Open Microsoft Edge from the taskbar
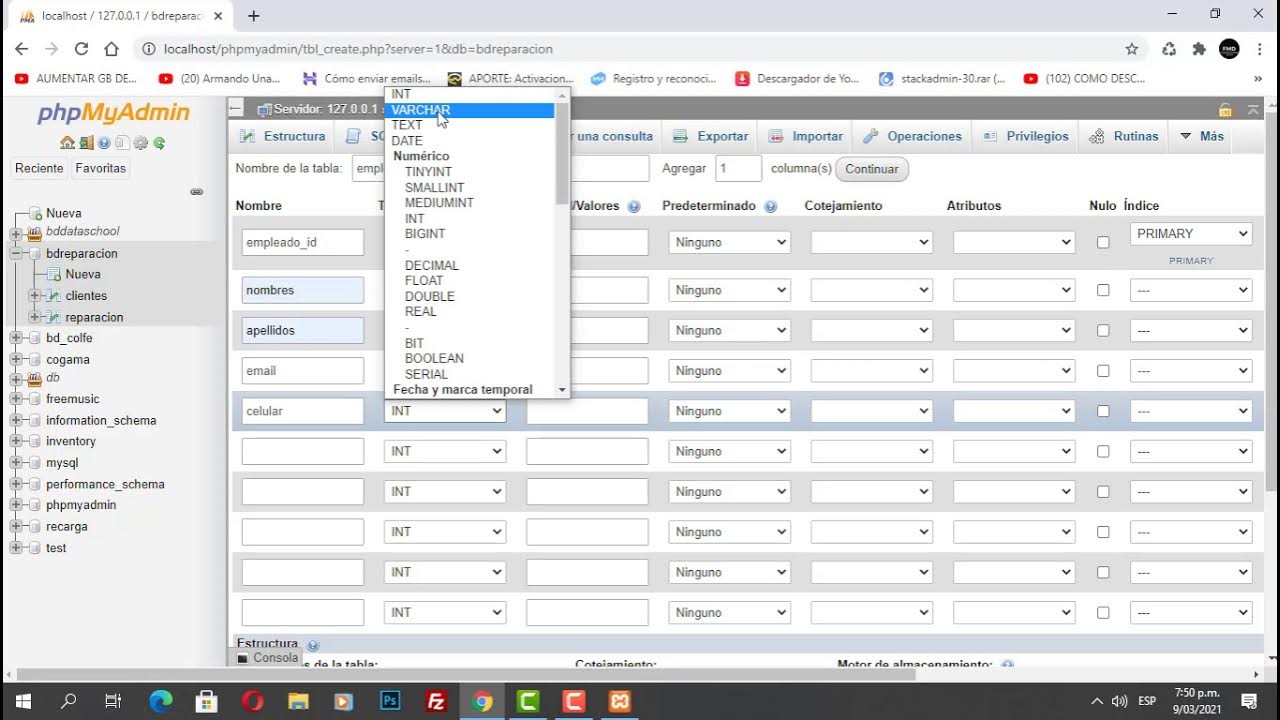The height and width of the screenshot is (720, 1280). (160, 701)
